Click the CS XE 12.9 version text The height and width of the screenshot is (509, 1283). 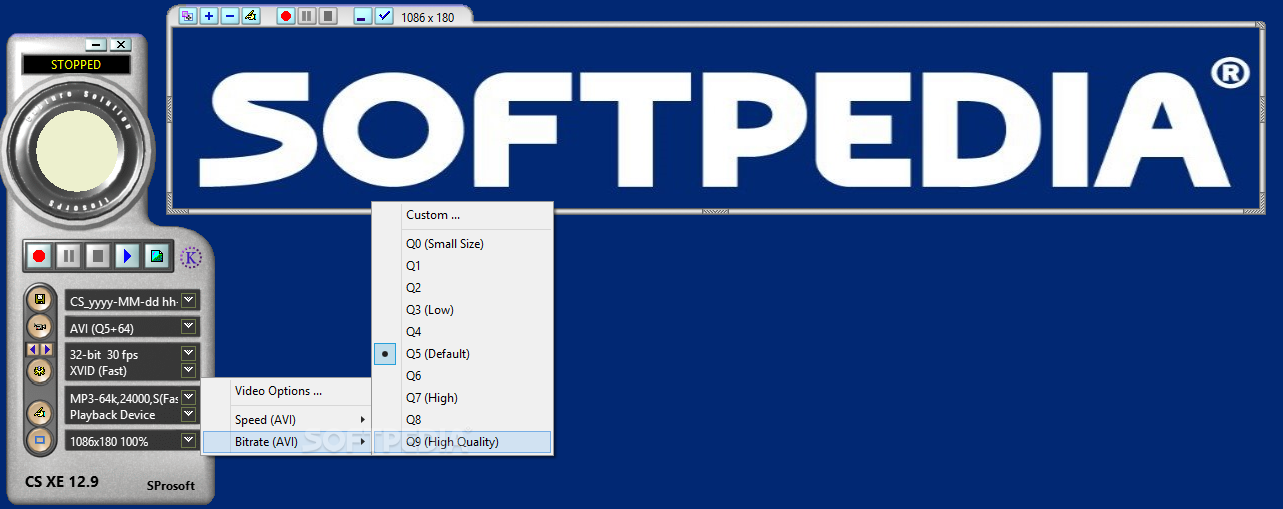click(62, 482)
